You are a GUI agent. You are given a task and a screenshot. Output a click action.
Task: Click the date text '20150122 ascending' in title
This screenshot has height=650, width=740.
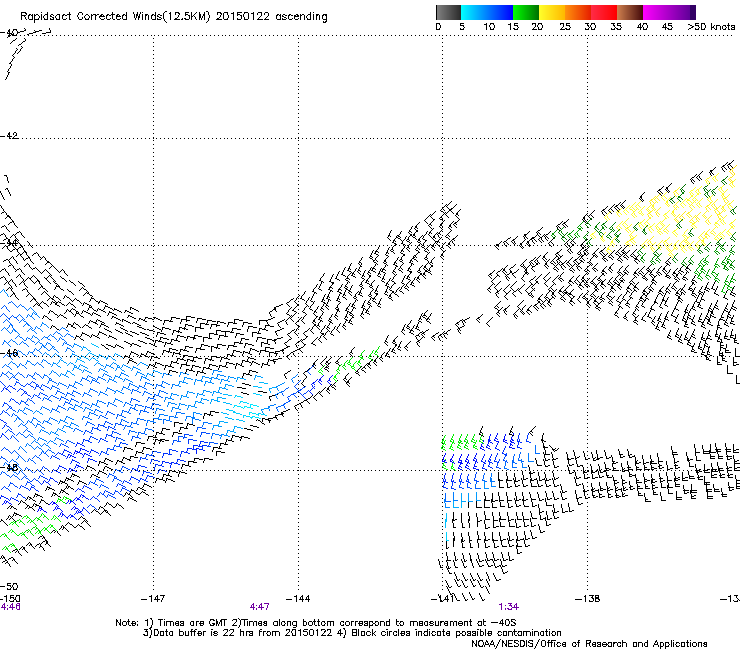(x=271, y=17)
